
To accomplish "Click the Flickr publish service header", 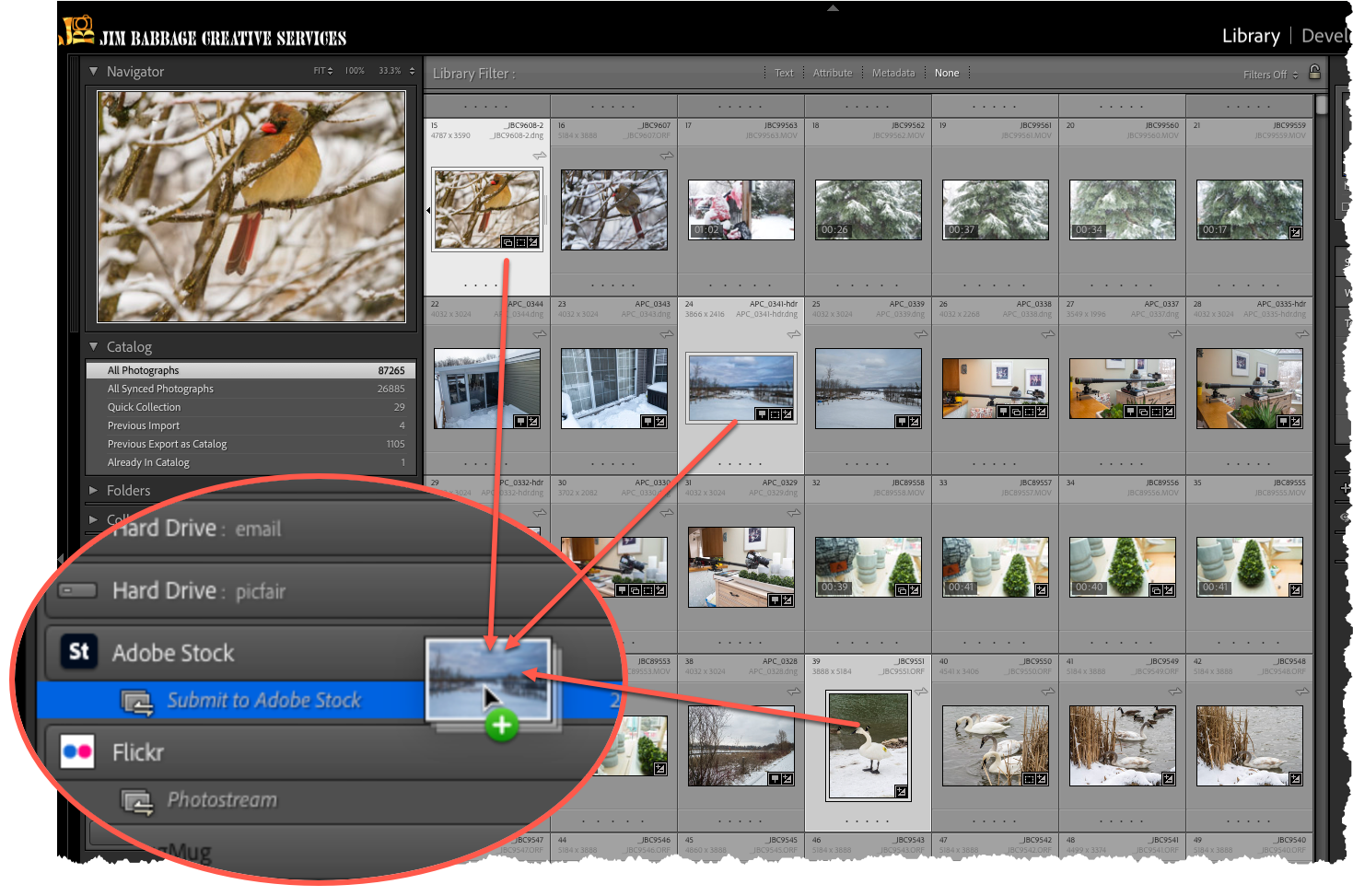I will tap(138, 752).
